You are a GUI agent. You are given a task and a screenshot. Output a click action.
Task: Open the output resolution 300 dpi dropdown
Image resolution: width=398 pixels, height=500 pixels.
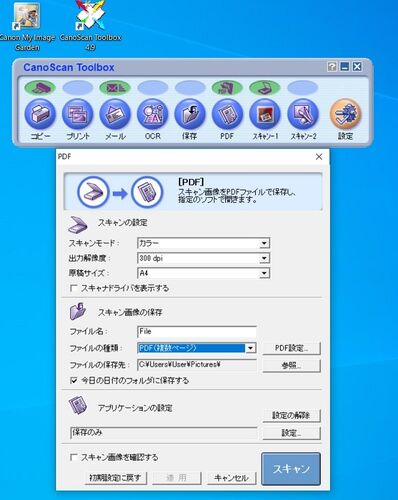point(264,258)
